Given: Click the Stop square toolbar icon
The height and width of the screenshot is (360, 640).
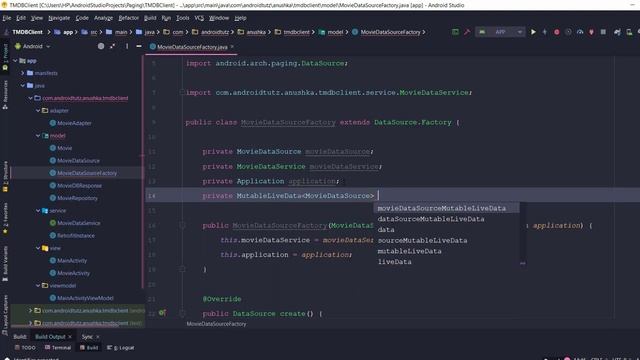Looking at the screenshot, I should 603,32.
